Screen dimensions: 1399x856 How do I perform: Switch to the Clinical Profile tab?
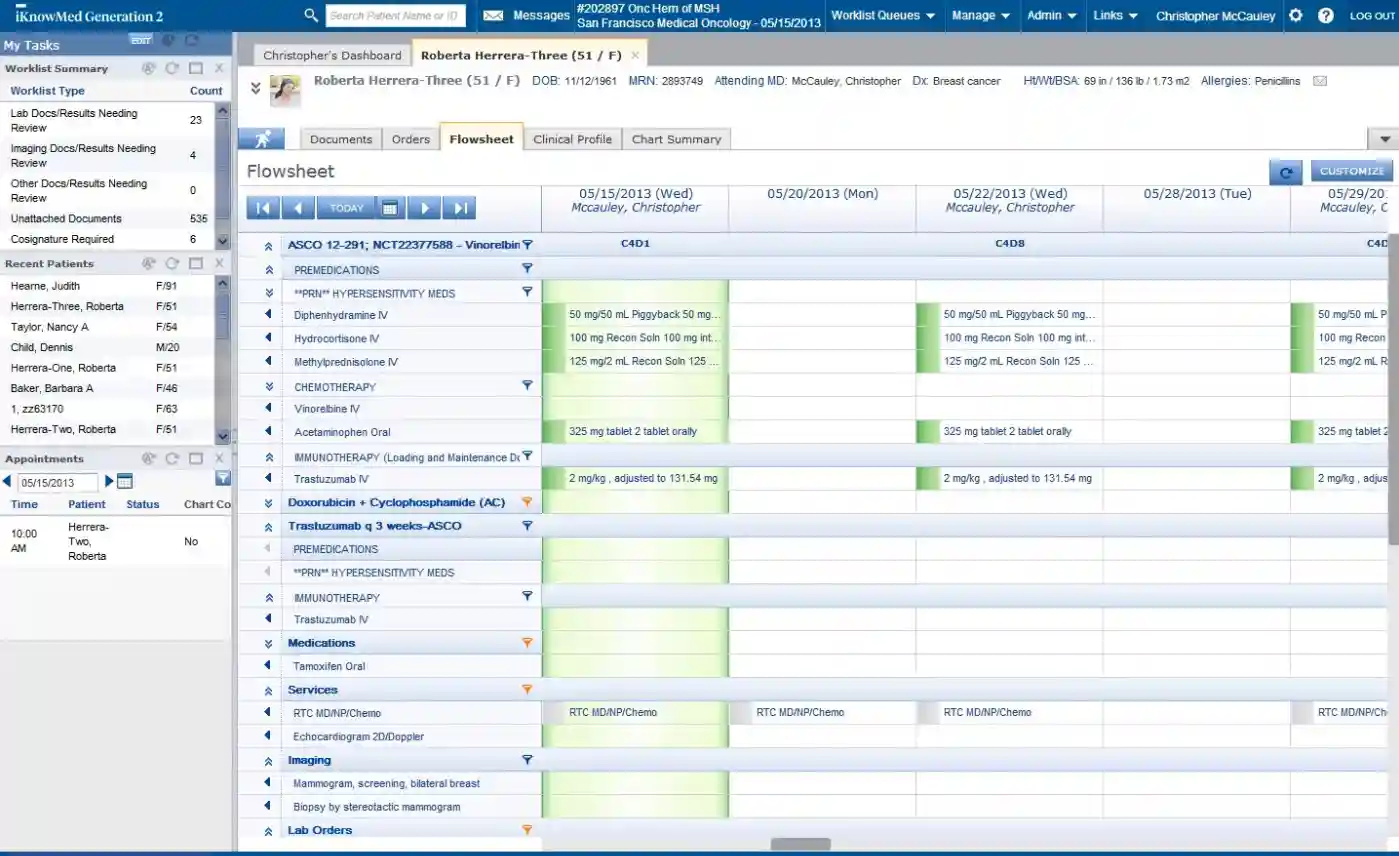pyautogui.click(x=572, y=139)
